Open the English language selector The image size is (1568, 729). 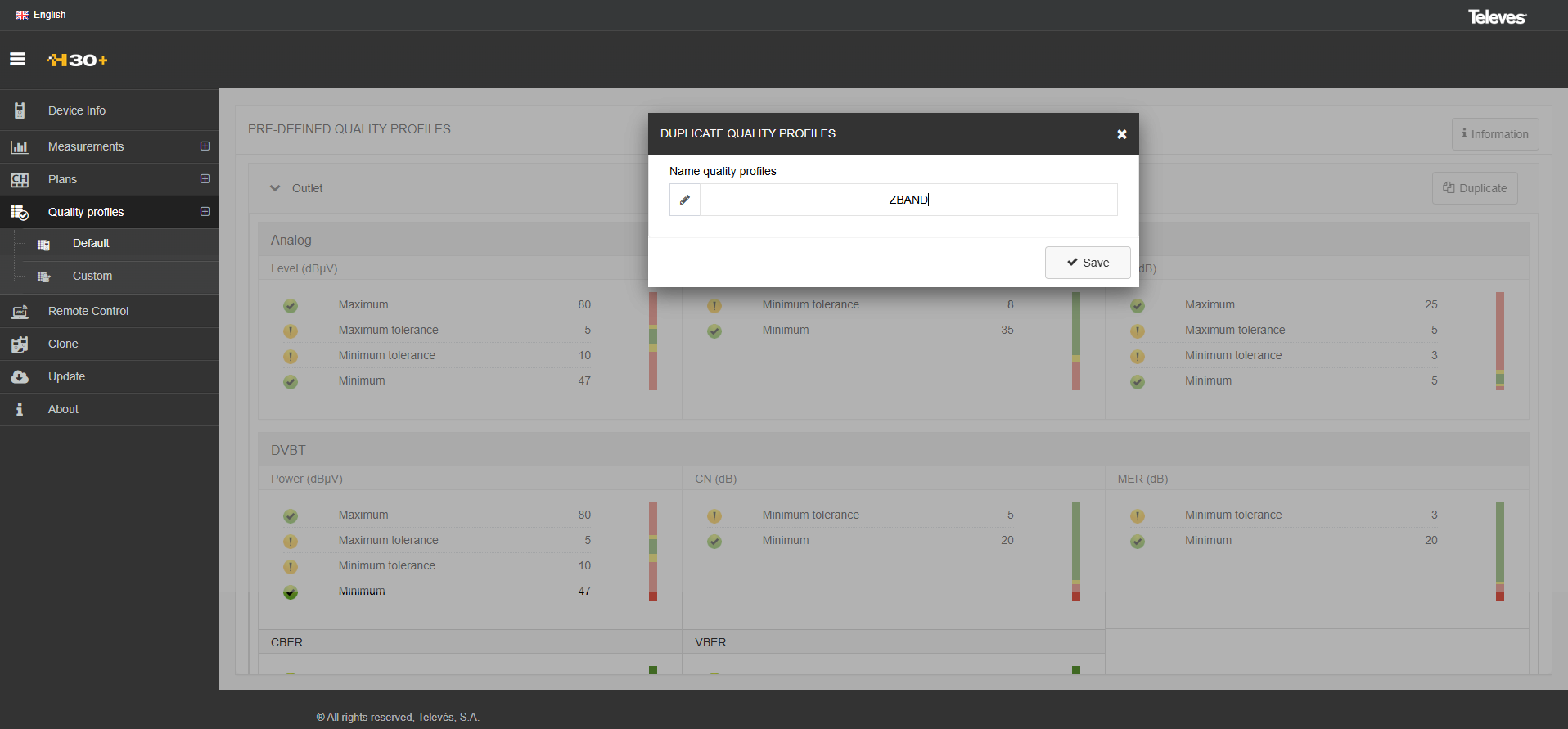click(x=41, y=15)
